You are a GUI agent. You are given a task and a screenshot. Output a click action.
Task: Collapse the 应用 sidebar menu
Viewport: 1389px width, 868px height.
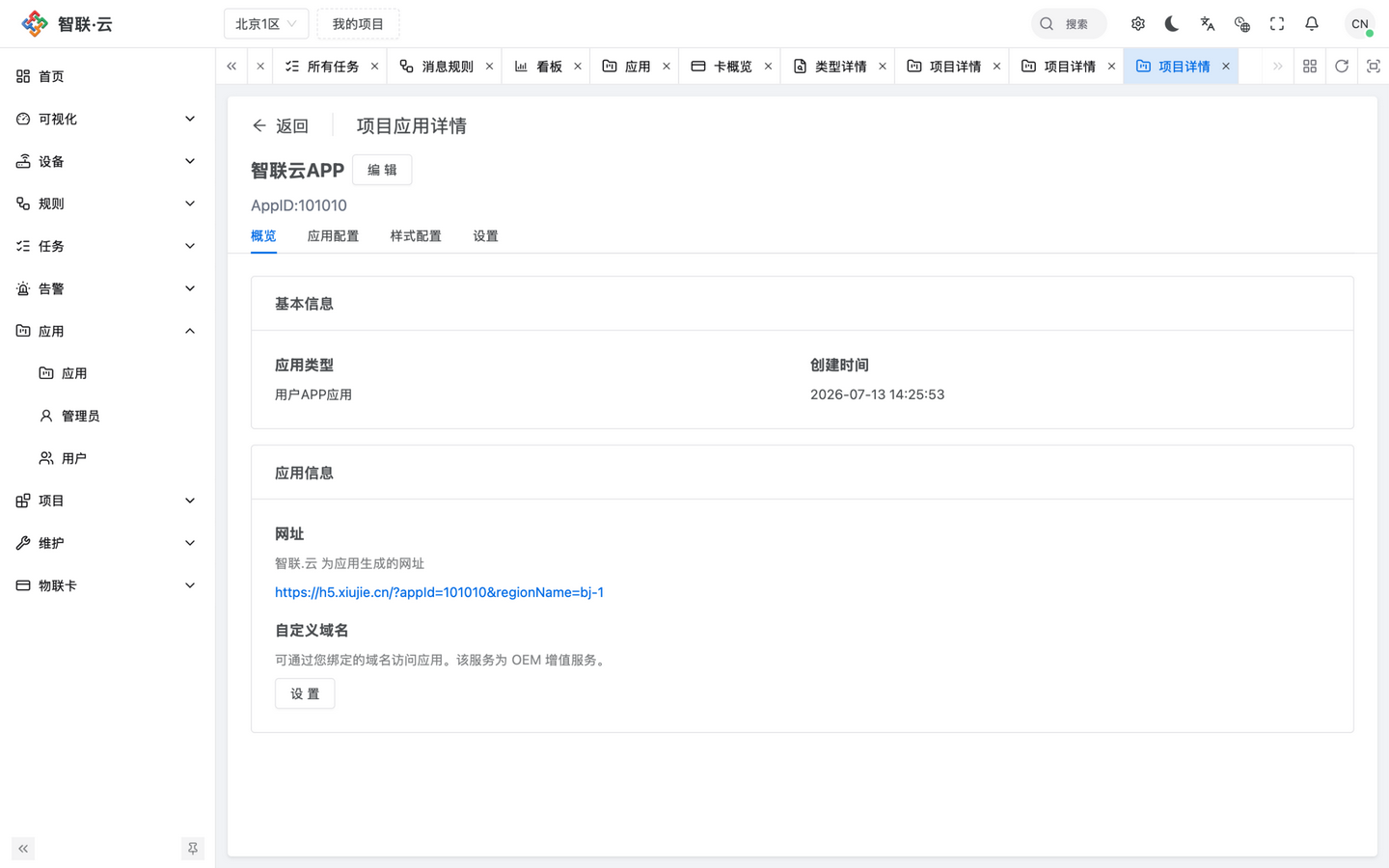[107, 331]
